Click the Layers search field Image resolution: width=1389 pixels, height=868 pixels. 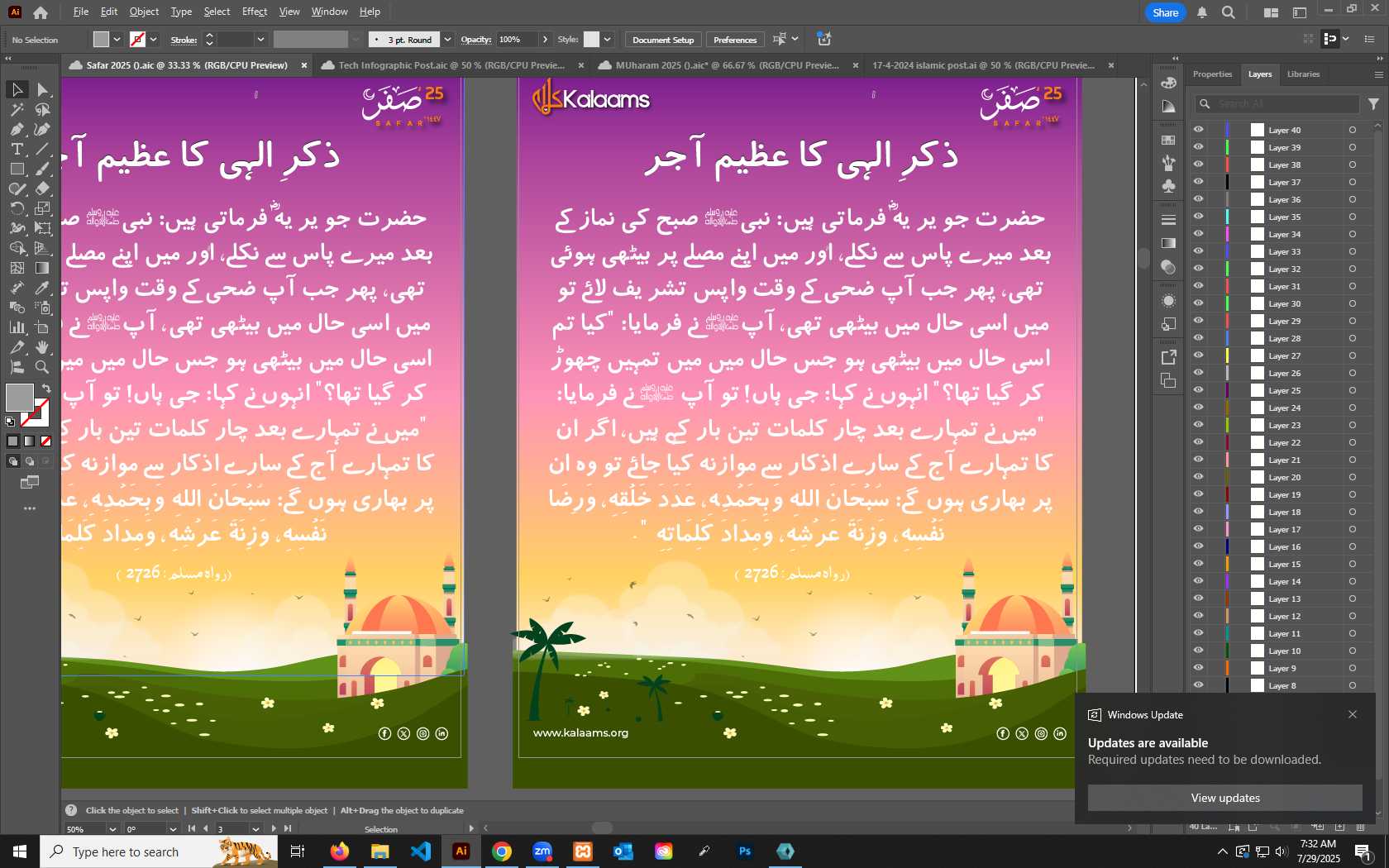pos(1277,104)
